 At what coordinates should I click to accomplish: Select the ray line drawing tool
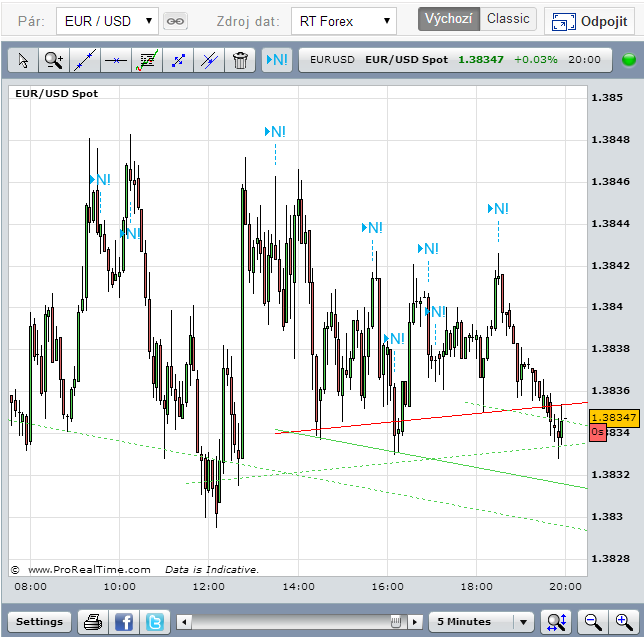pos(178,60)
